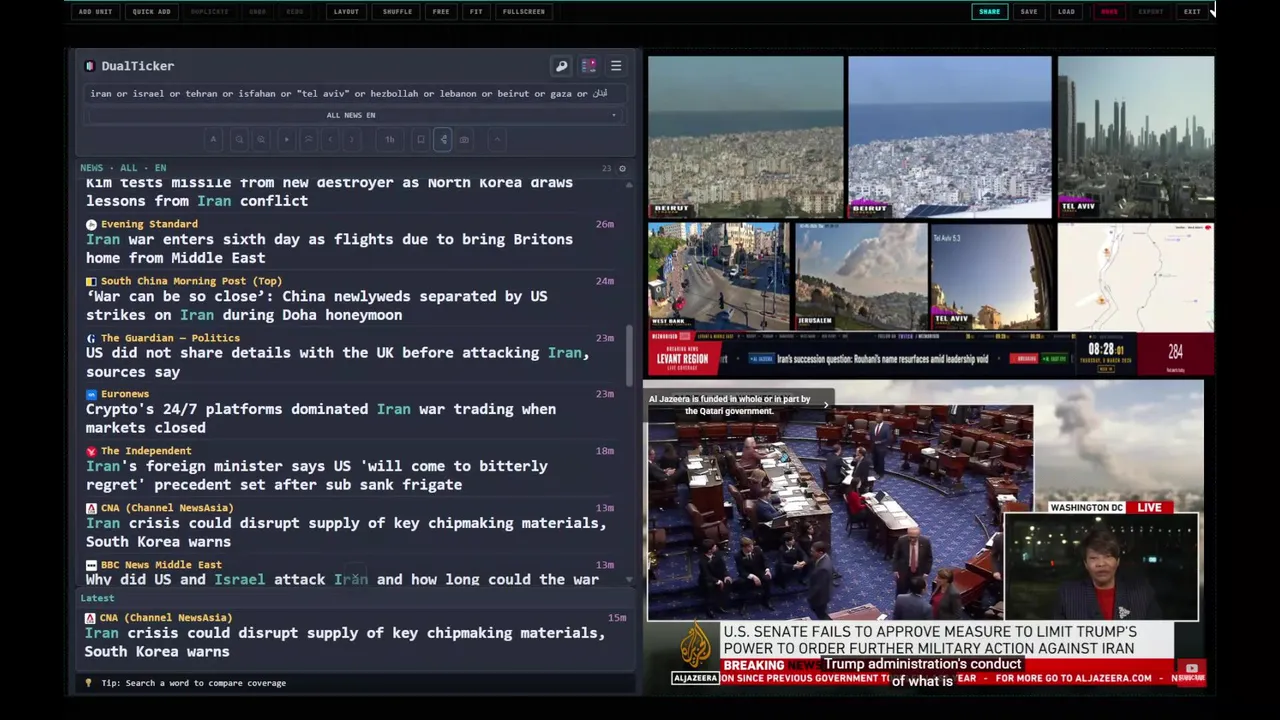Click the South China Morning Post source icon
This screenshot has height=720, width=1280.
(x=91, y=281)
